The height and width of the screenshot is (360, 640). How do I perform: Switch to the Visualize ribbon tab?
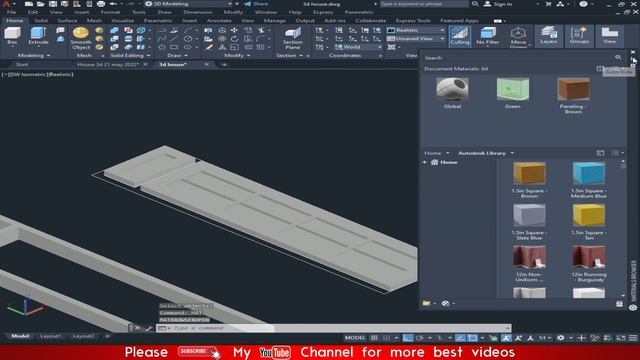tap(122, 20)
